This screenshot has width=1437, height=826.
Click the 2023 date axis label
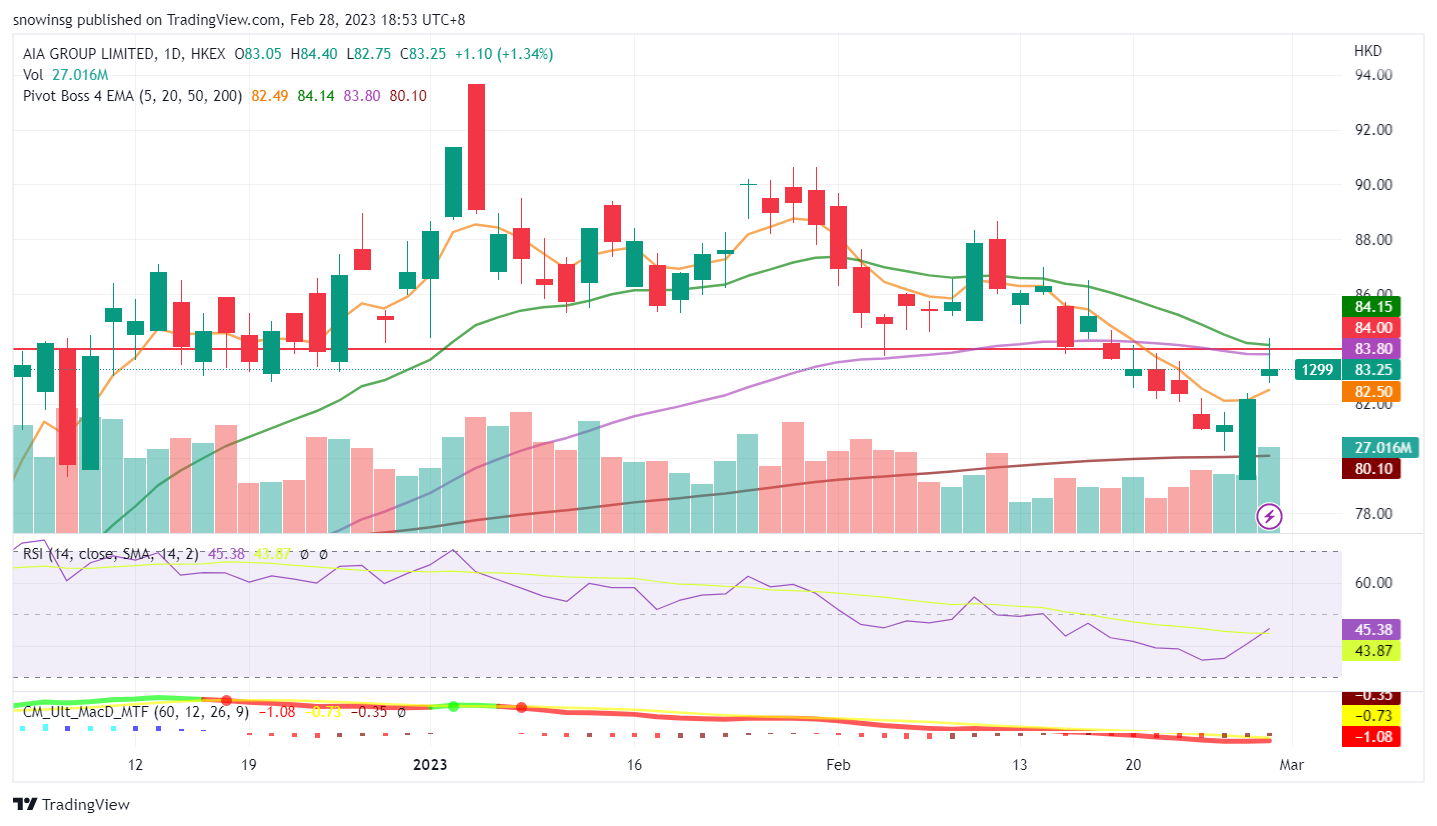[431, 765]
